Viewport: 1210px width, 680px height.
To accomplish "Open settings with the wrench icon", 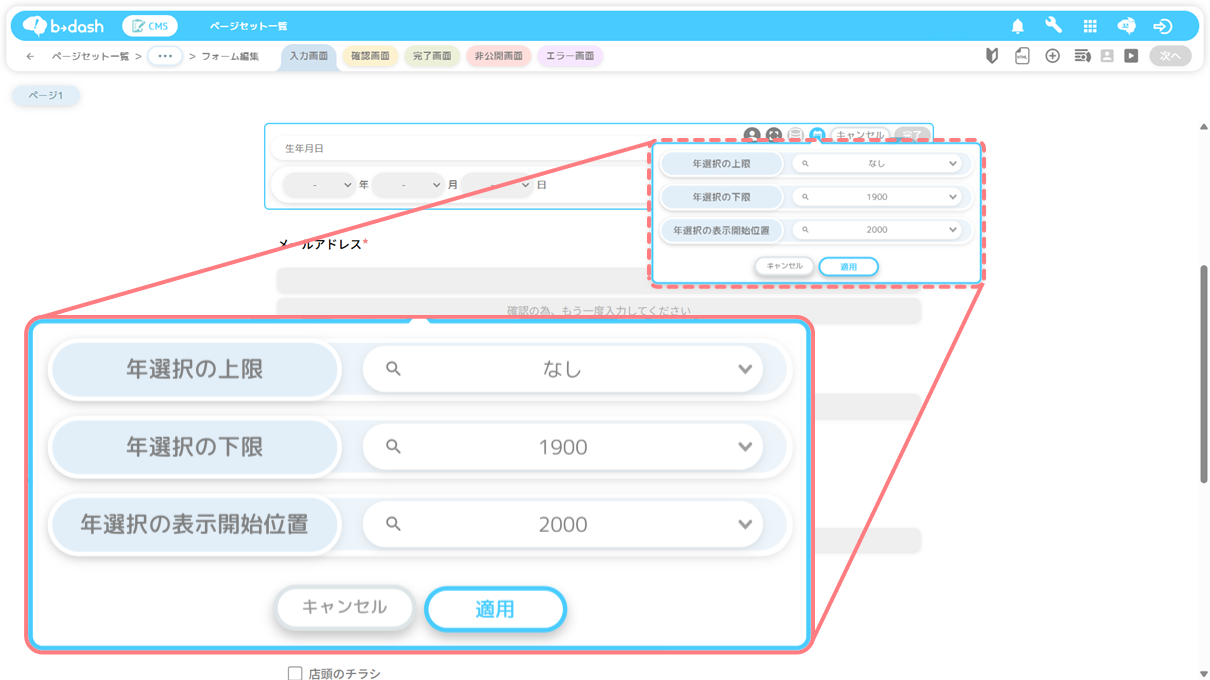I will pyautogui.click(x=1053, y=26).
